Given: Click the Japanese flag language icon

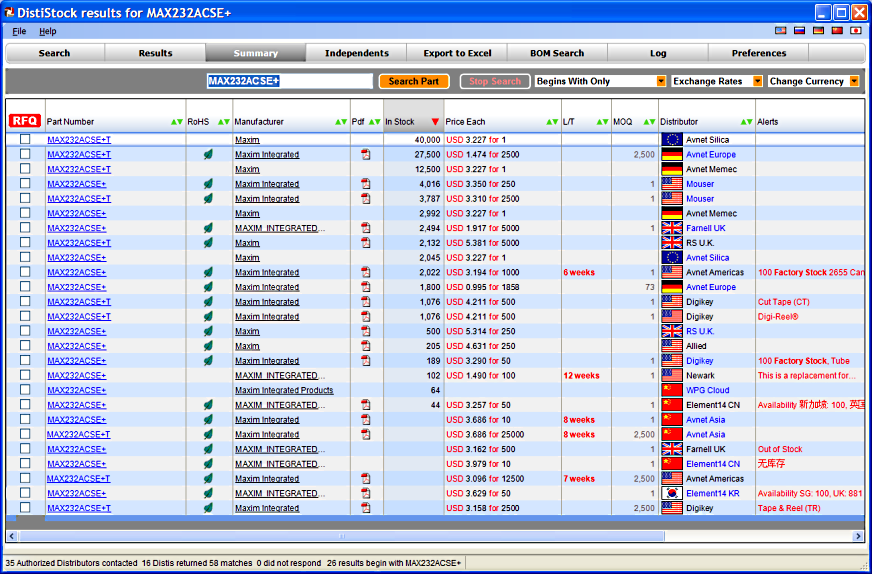Looking at the screenshot, I should 856,31.
